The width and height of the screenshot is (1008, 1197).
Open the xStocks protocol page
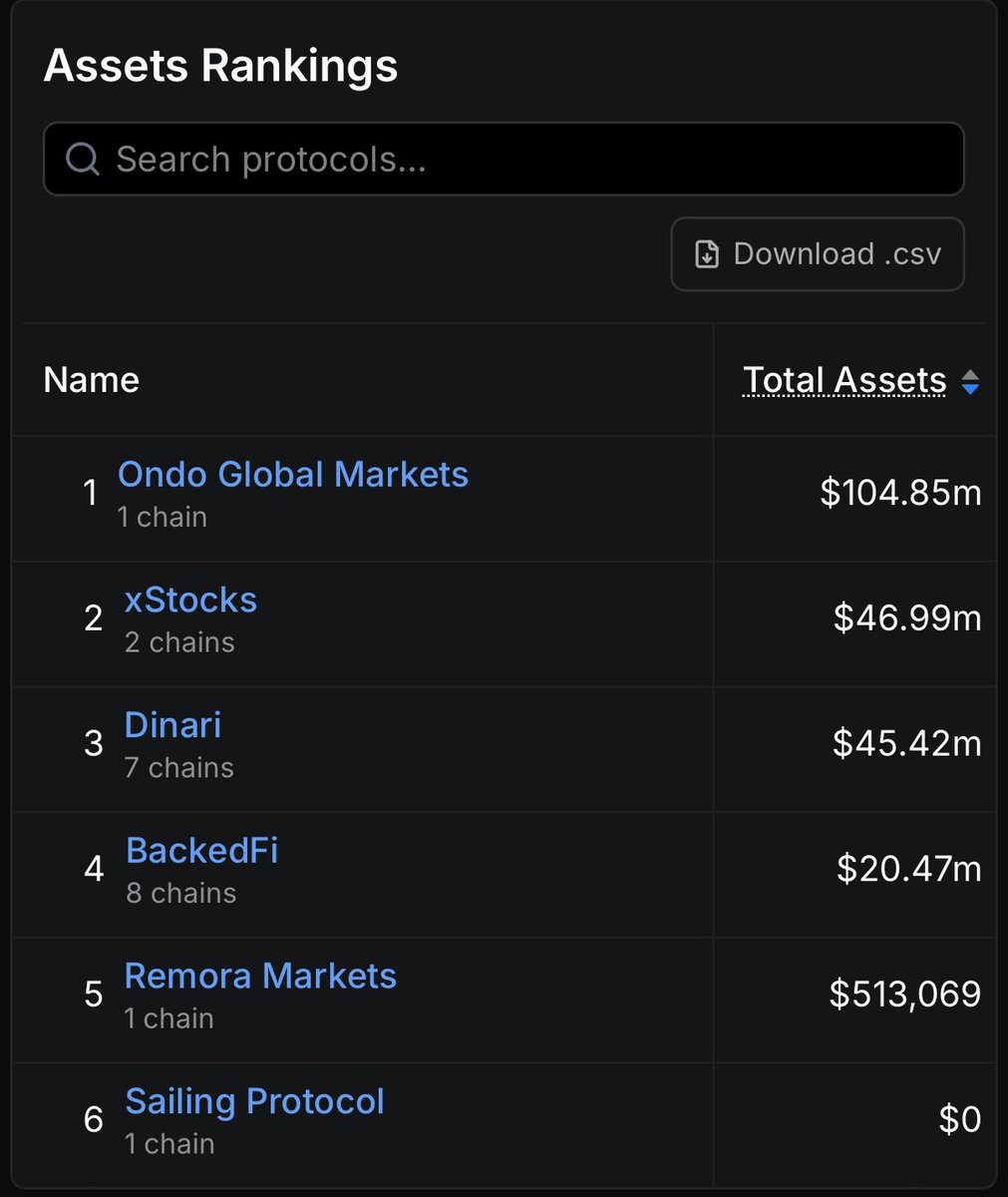pos(190,600)
